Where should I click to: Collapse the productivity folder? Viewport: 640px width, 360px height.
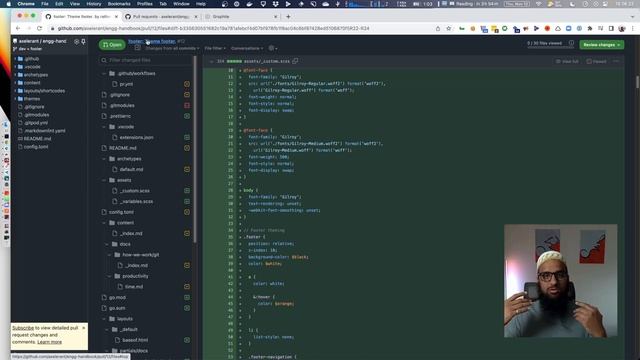click(110, 276)
